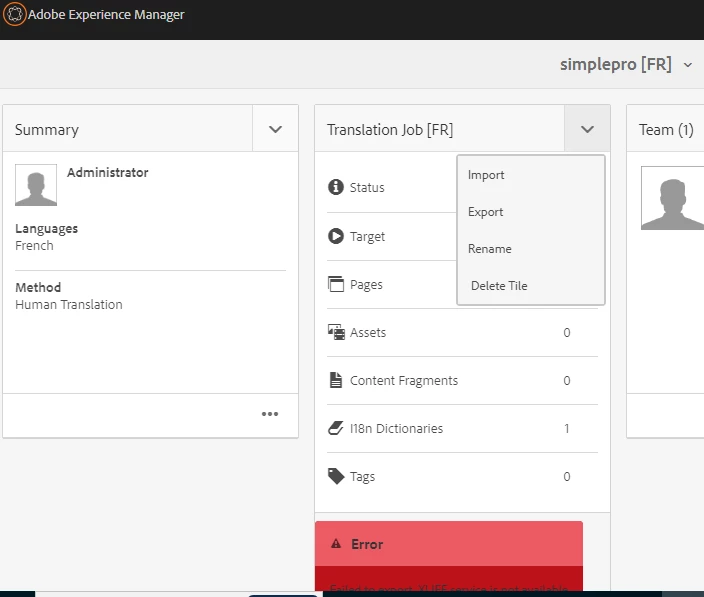Click the Translation Job [FR] title
Image resolution: width=704 pixels, height=597 pixels.
point(390,130)
